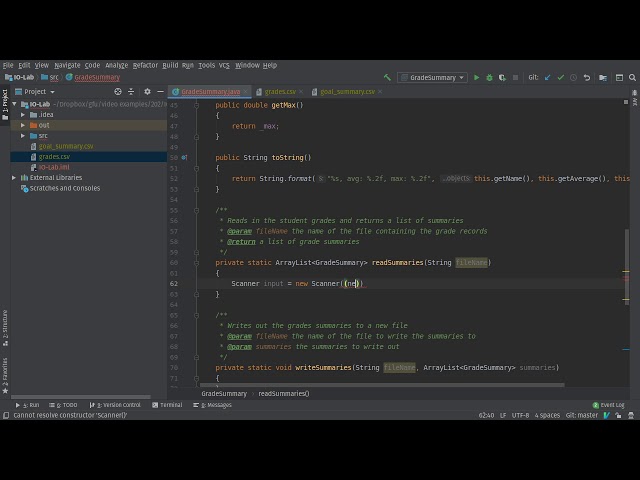640x480 pixels.
Task: Open the TODO tool window
Action: pos(63,405)
